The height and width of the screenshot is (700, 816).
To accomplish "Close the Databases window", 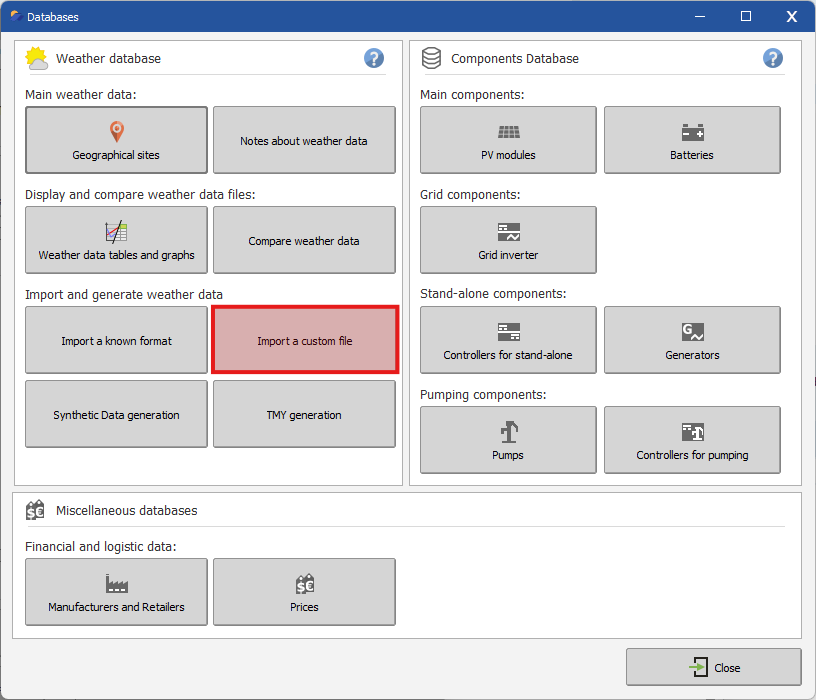I will click(714, 667).
